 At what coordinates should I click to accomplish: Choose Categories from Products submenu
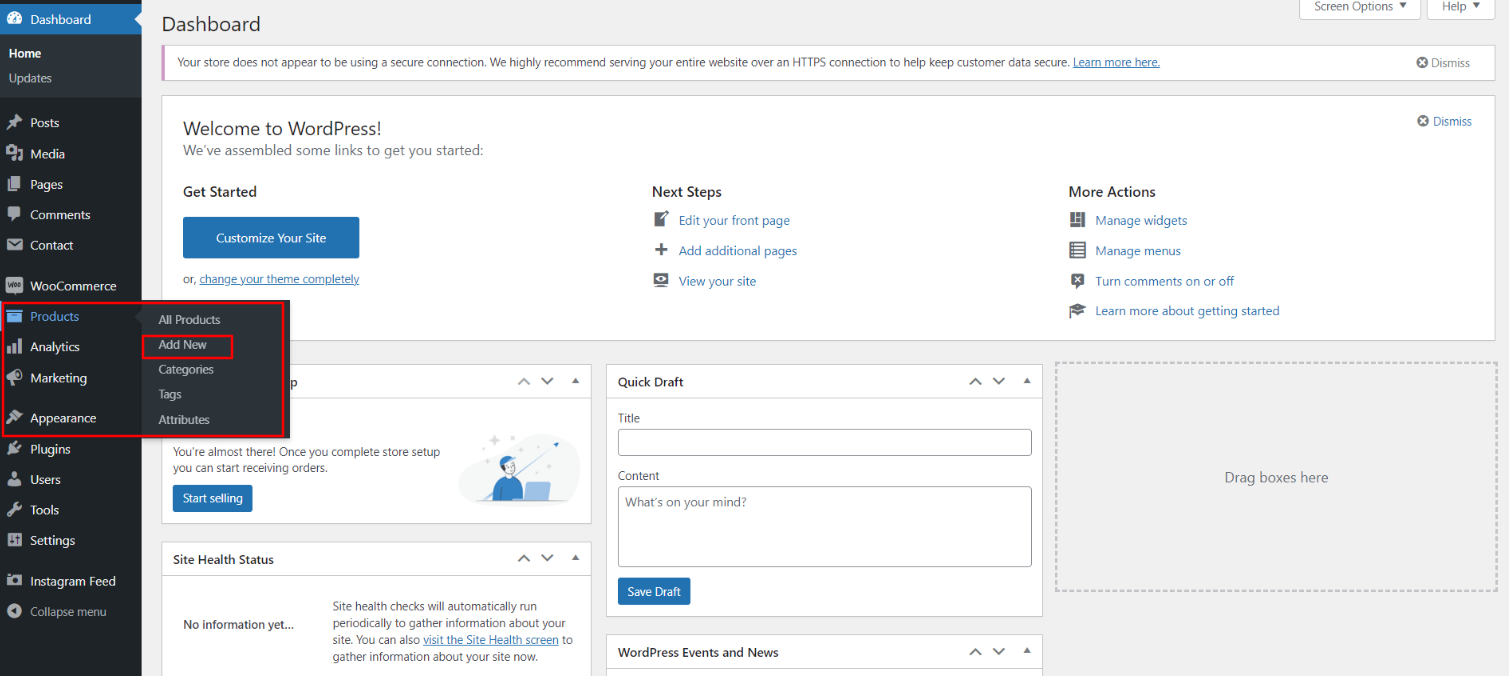[x=186, y=370]
